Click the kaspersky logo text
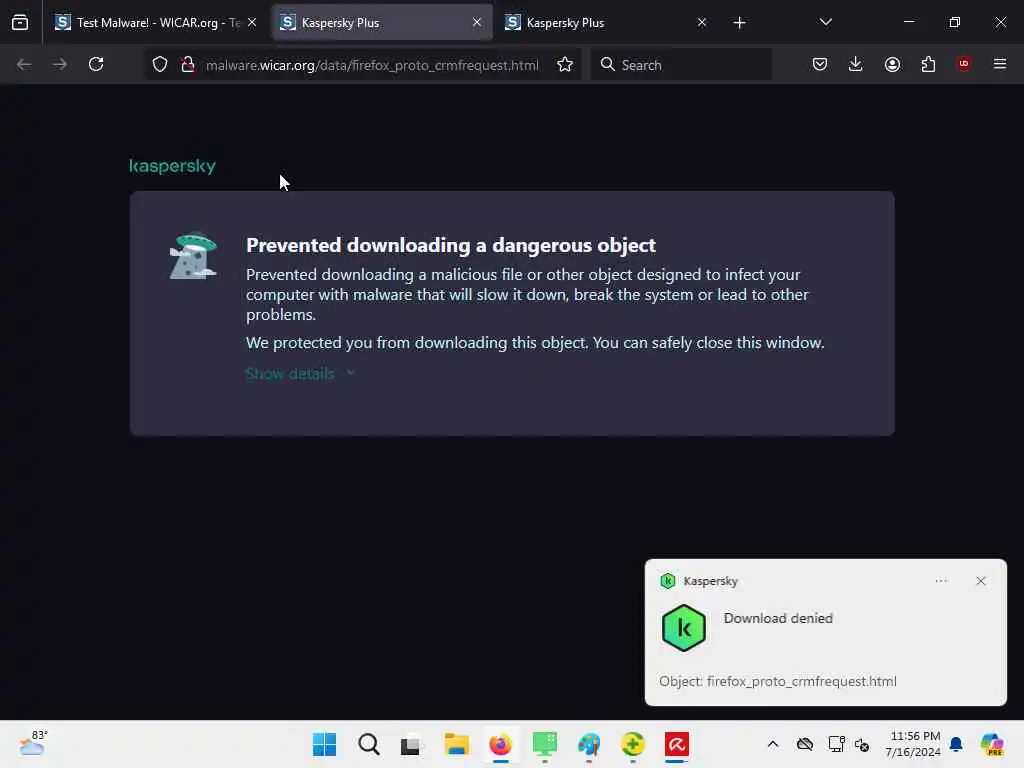Screen dimensions: 1024x768 click(x=172, y=166)
